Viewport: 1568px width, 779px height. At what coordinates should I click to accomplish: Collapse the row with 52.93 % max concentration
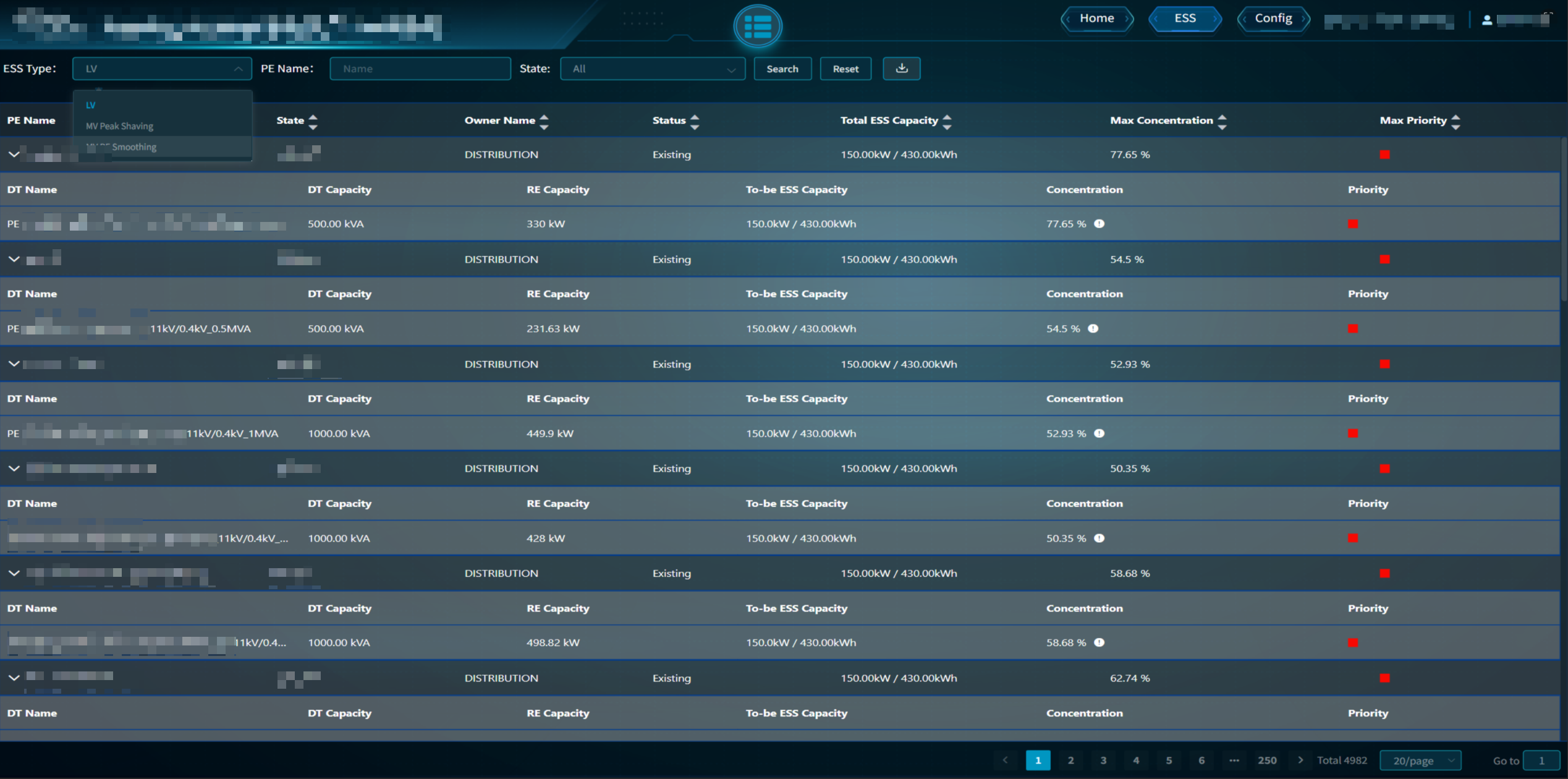click(14, 364)
